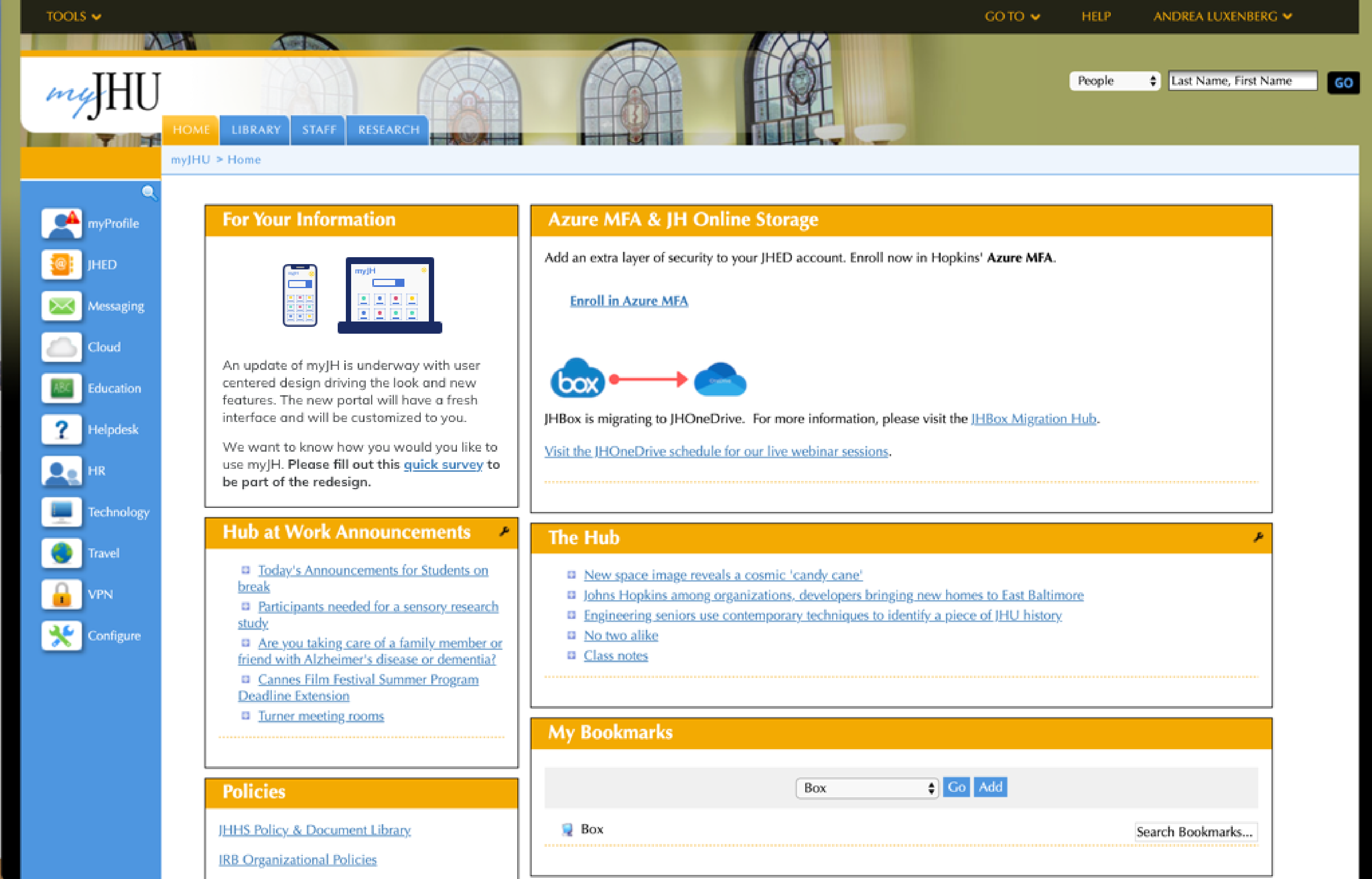Viewport: 1372px width, 879px height.
Task: Click the Box bookmark icon in My Bookmarks
Action: (567, 829)
